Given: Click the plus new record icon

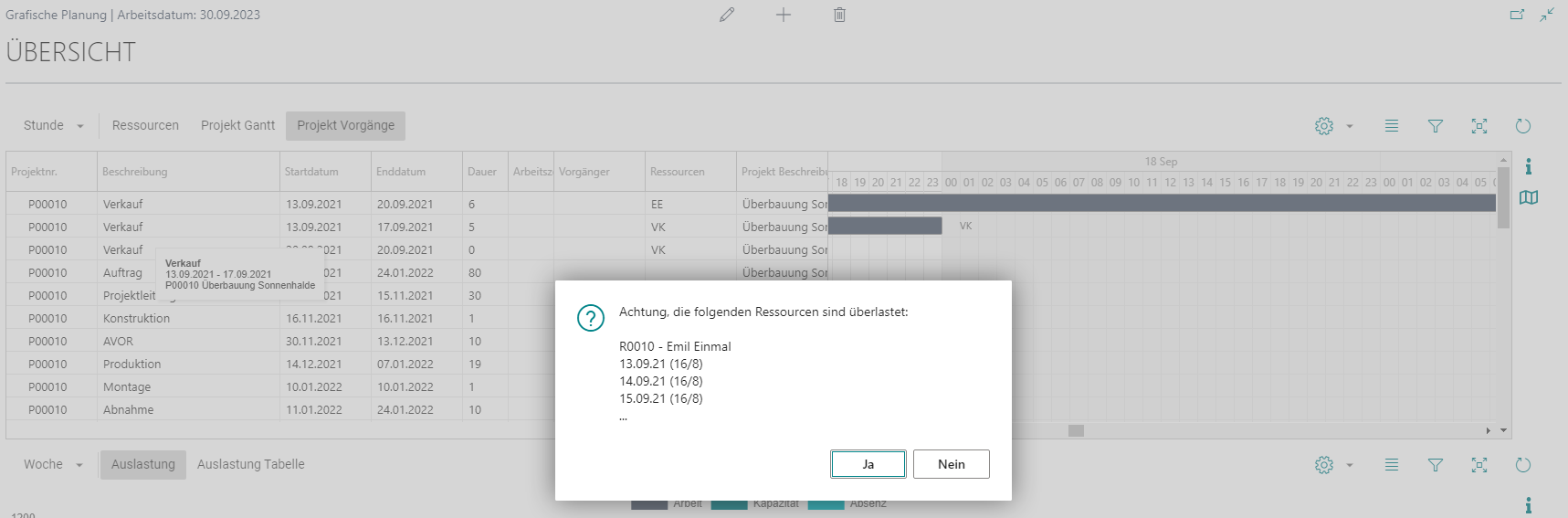Looking at the screenshot, I should click(784, 15).
